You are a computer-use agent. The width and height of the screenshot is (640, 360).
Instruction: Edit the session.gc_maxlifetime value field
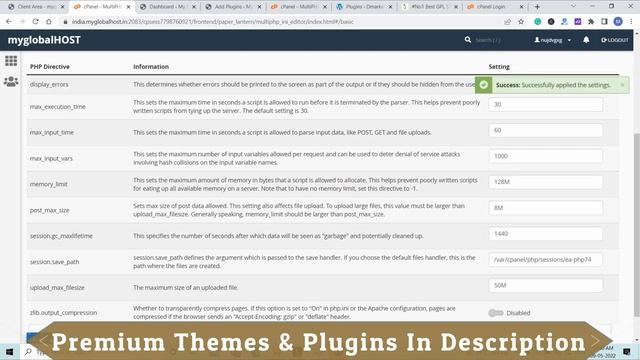(x=546, y=233)
